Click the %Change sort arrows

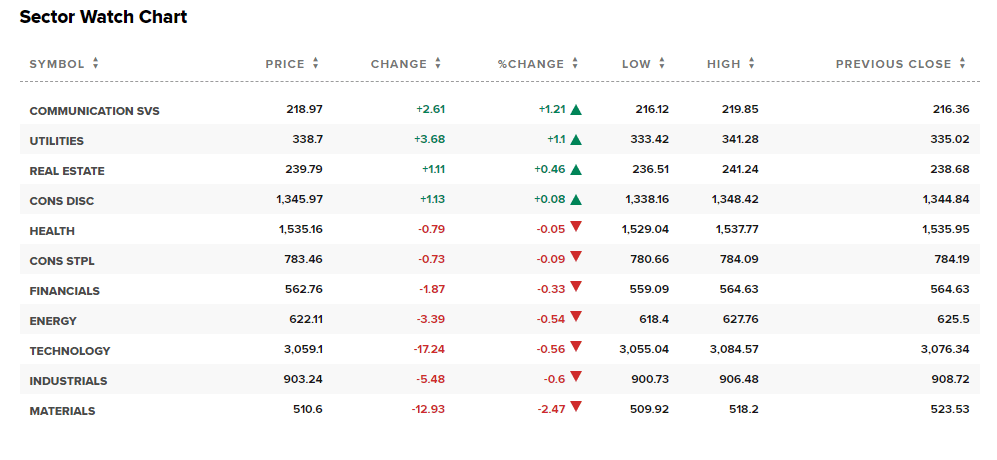576,64
